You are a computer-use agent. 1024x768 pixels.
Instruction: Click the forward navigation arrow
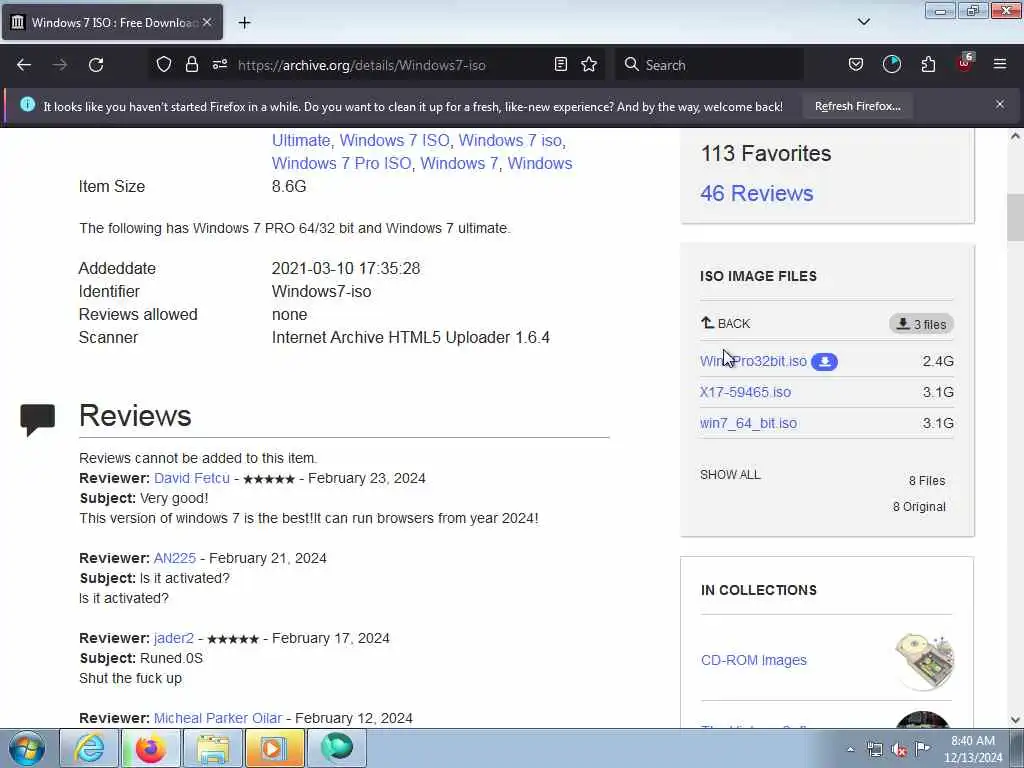pos(60,65)
